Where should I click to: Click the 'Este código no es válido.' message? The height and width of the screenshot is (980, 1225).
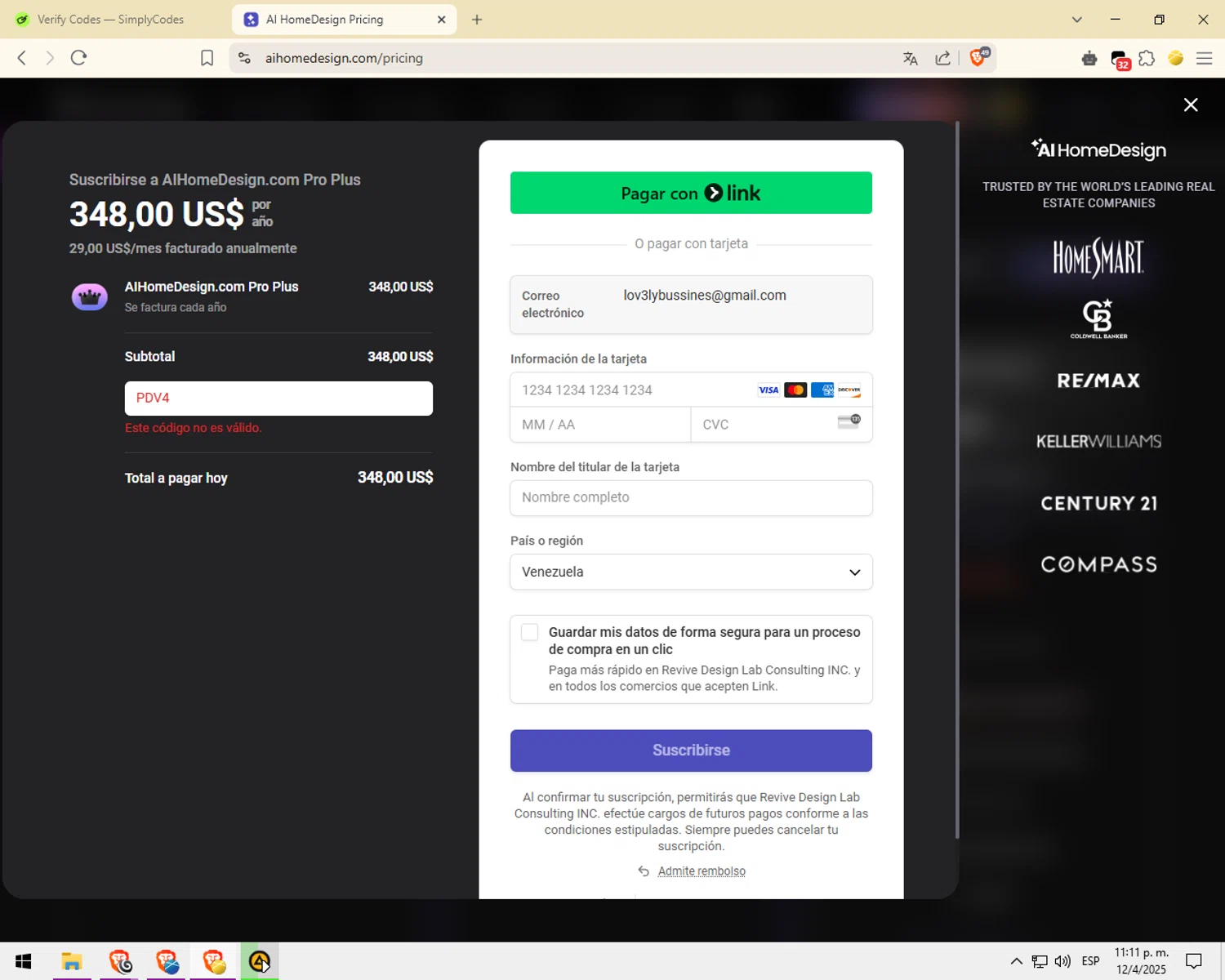194,428
